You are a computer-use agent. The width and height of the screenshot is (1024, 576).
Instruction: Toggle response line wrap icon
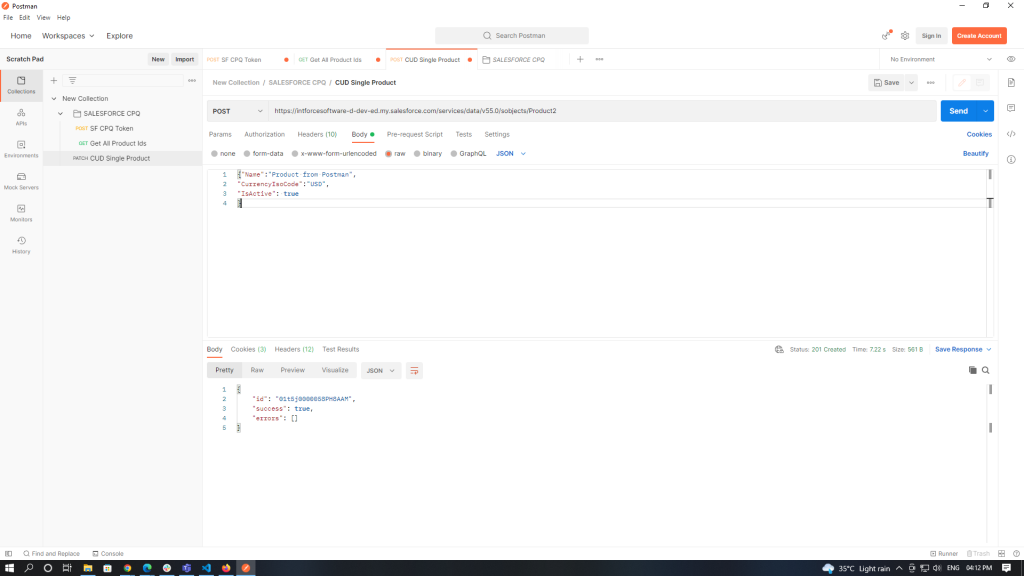(414, 371)
